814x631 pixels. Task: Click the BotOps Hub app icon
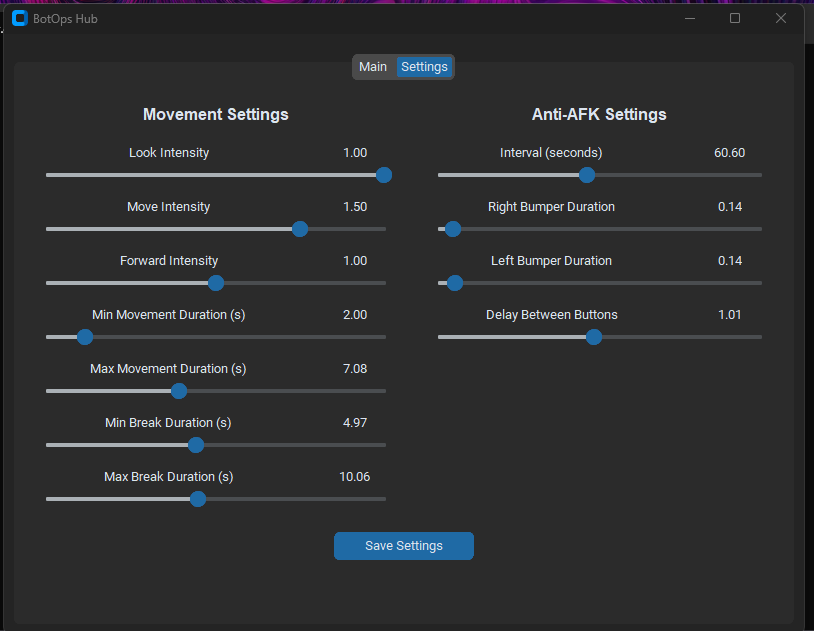(19, 18)
